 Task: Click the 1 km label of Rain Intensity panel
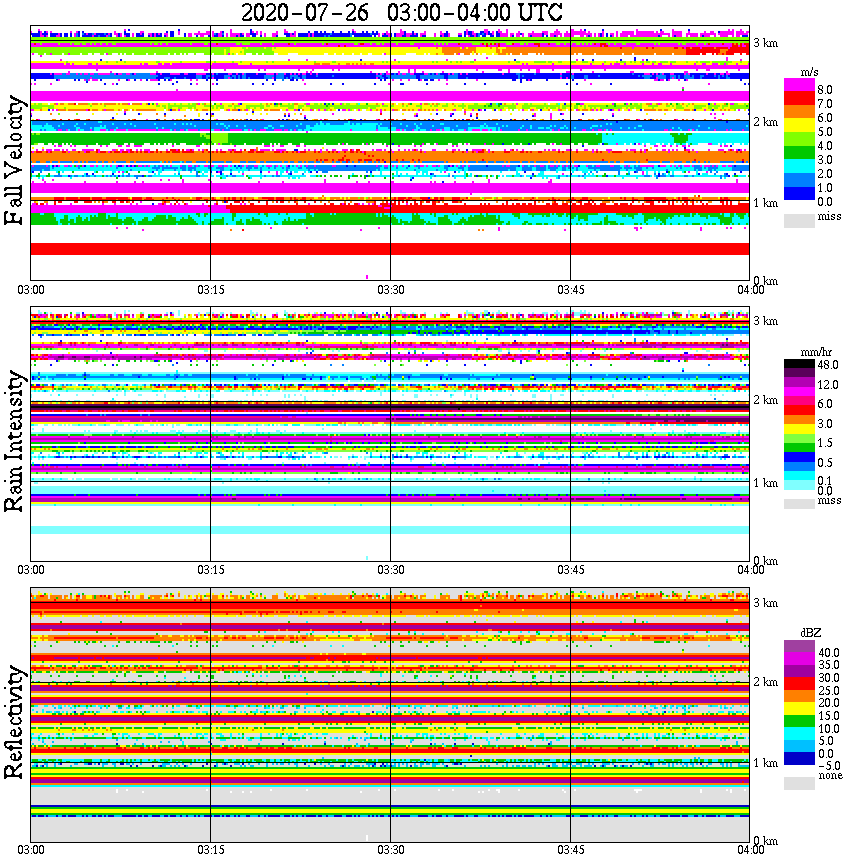click(766, 483)
